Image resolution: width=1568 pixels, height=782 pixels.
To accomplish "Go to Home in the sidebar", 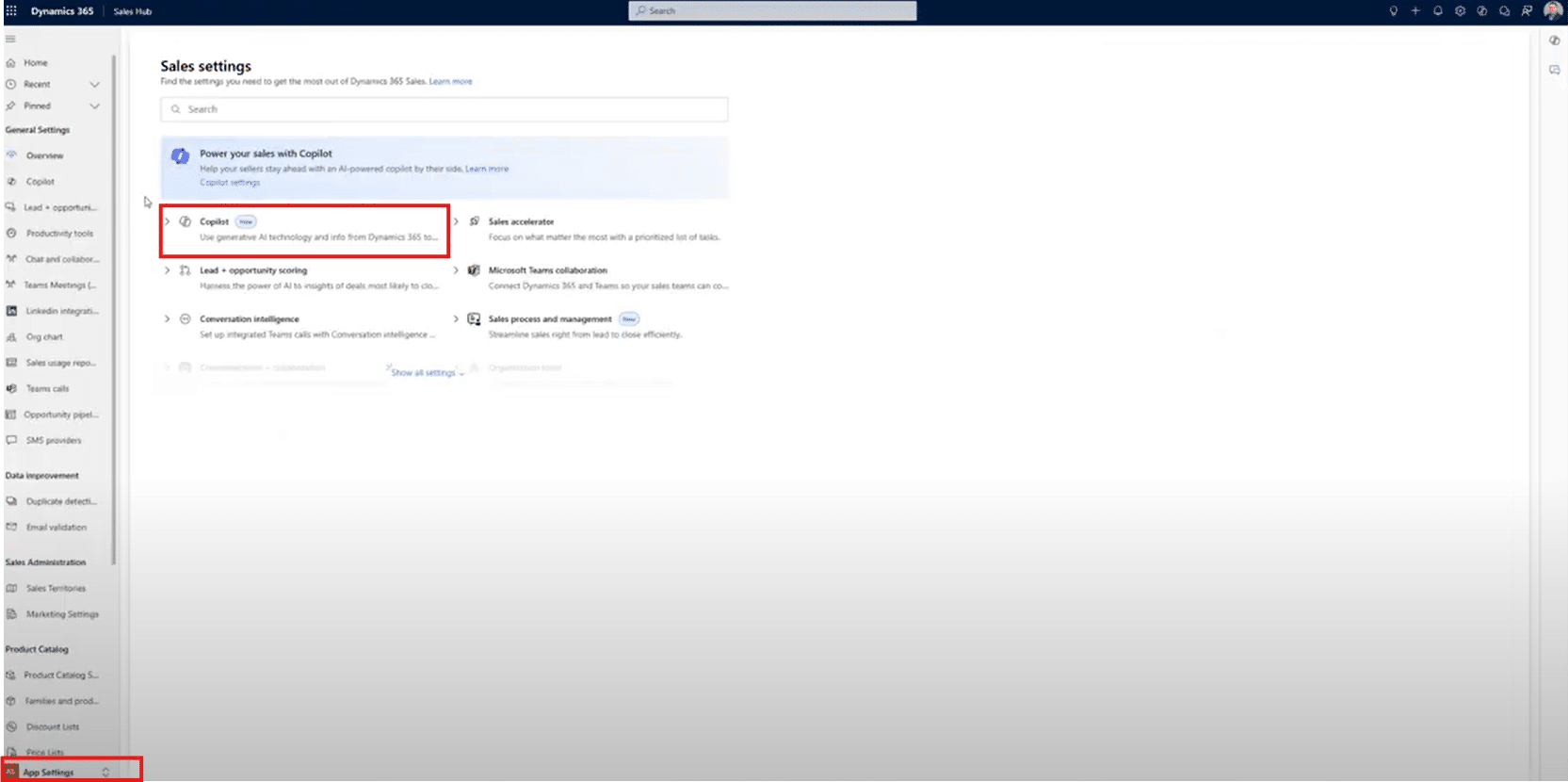I will (35, 63).
